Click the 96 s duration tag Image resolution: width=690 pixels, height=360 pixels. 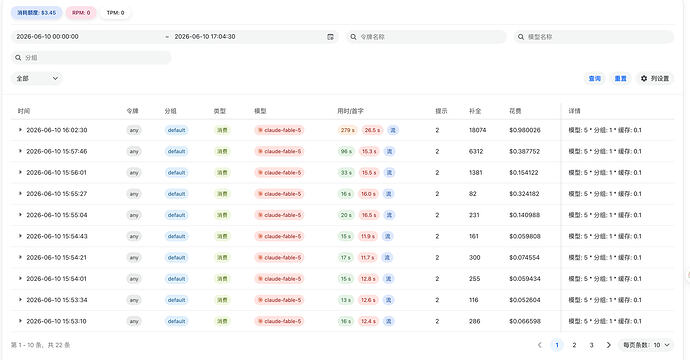coord(346,151)
